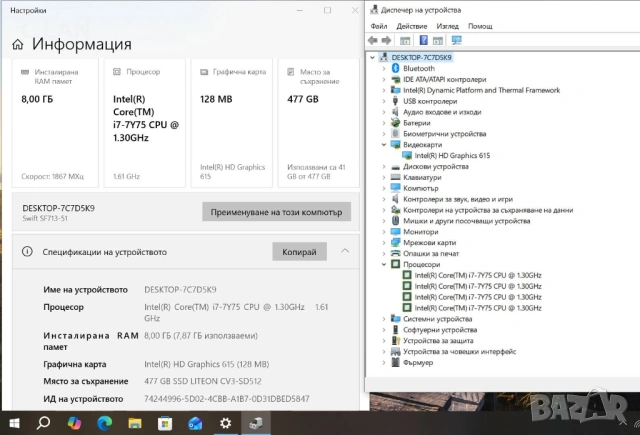Click device ID value 74244996-5D02-4CBB
This screenshot has height=435, width=640.
(x=227, y=399)
